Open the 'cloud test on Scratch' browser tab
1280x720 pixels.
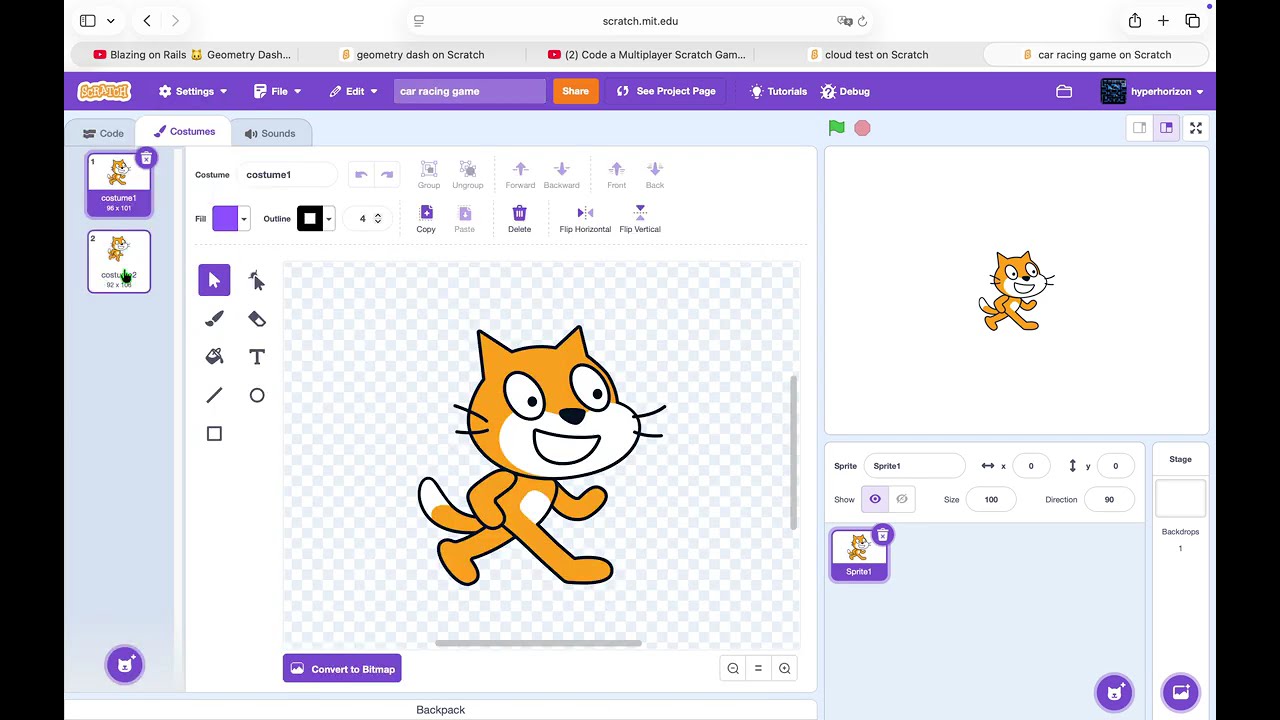[869, 55]
